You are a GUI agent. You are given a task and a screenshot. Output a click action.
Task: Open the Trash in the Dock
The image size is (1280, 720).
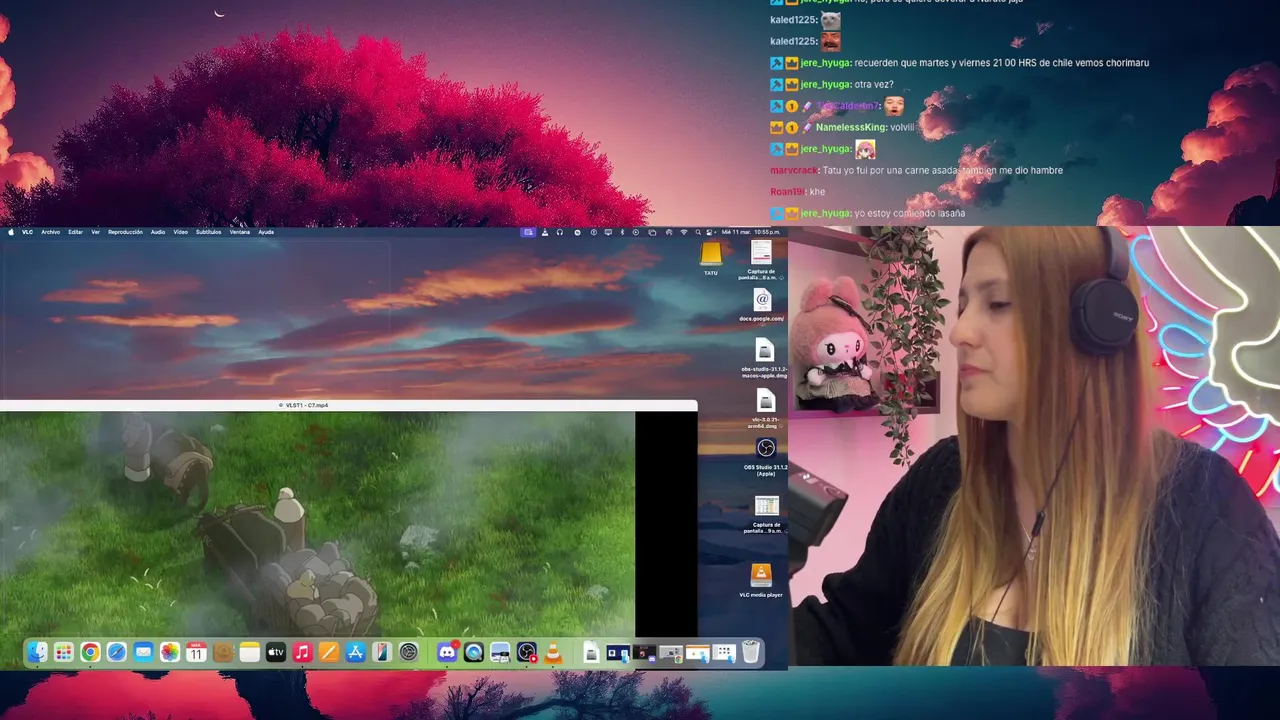pyautogui.click(x=751, y=653)
